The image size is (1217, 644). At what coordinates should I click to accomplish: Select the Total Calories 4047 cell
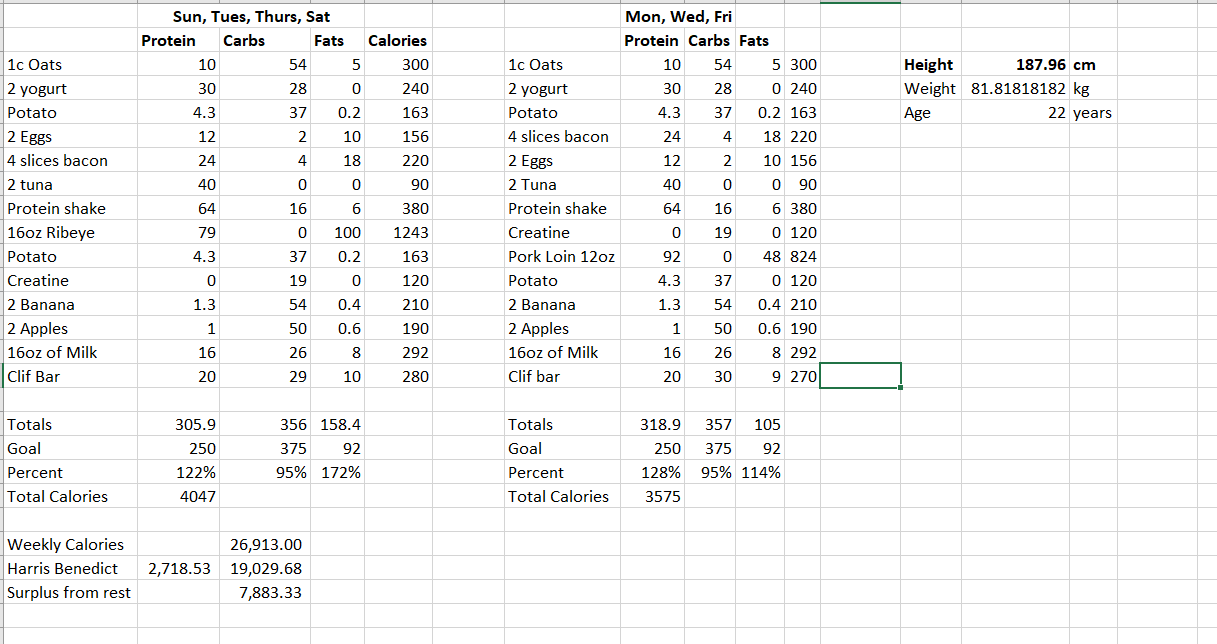(x=197, y=497)
